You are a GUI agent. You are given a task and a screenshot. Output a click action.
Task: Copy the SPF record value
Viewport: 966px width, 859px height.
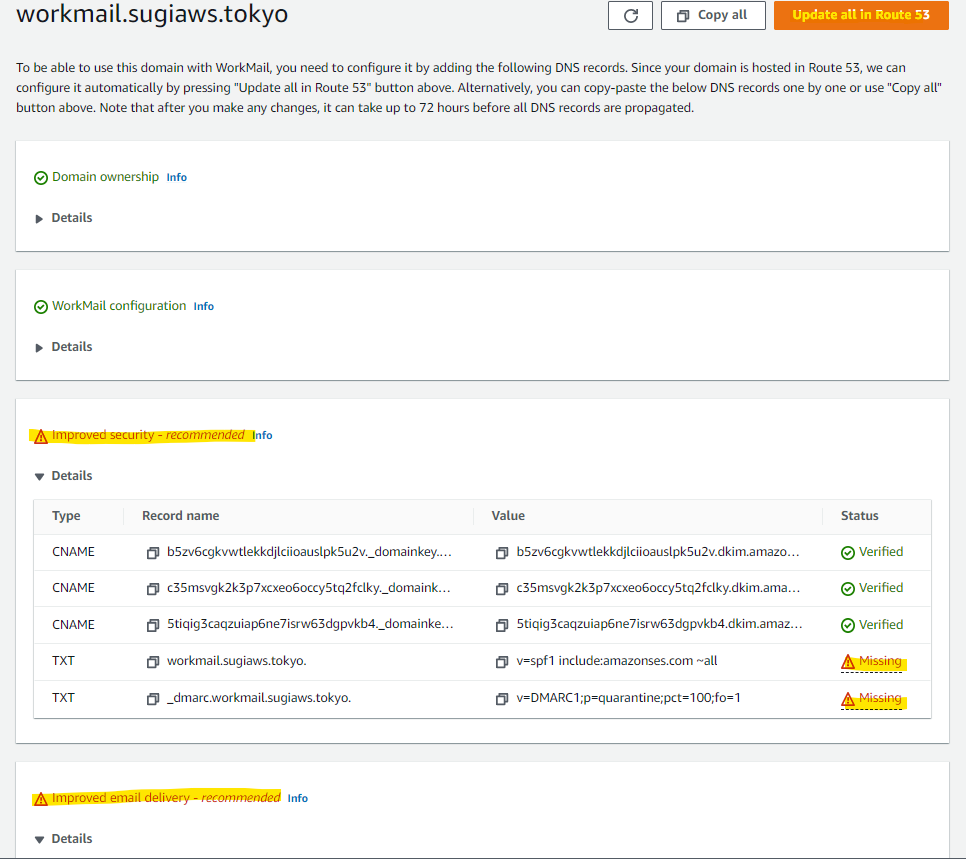(x=502, y=662)
